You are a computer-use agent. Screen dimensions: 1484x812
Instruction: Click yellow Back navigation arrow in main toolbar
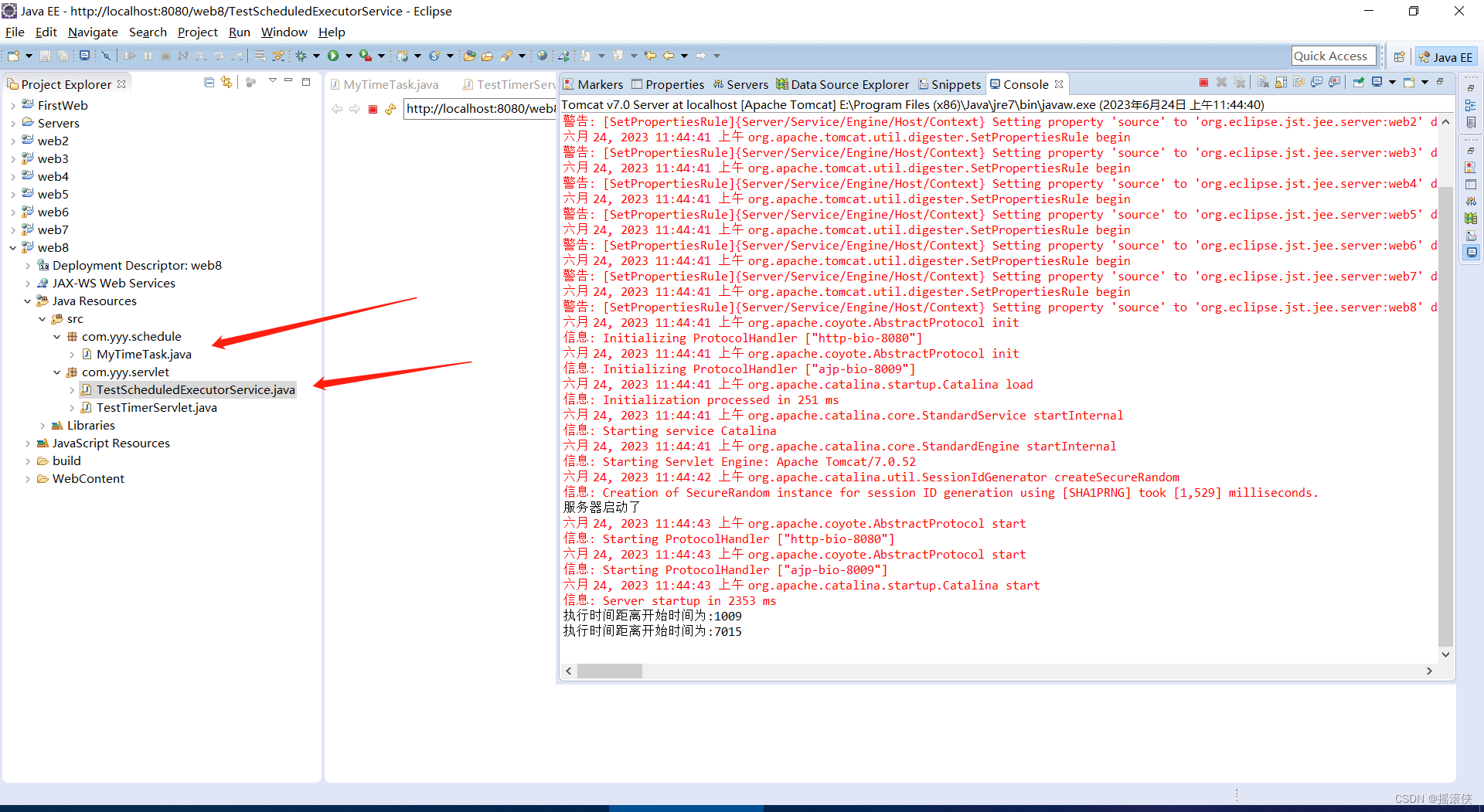(x=669, y=56)
